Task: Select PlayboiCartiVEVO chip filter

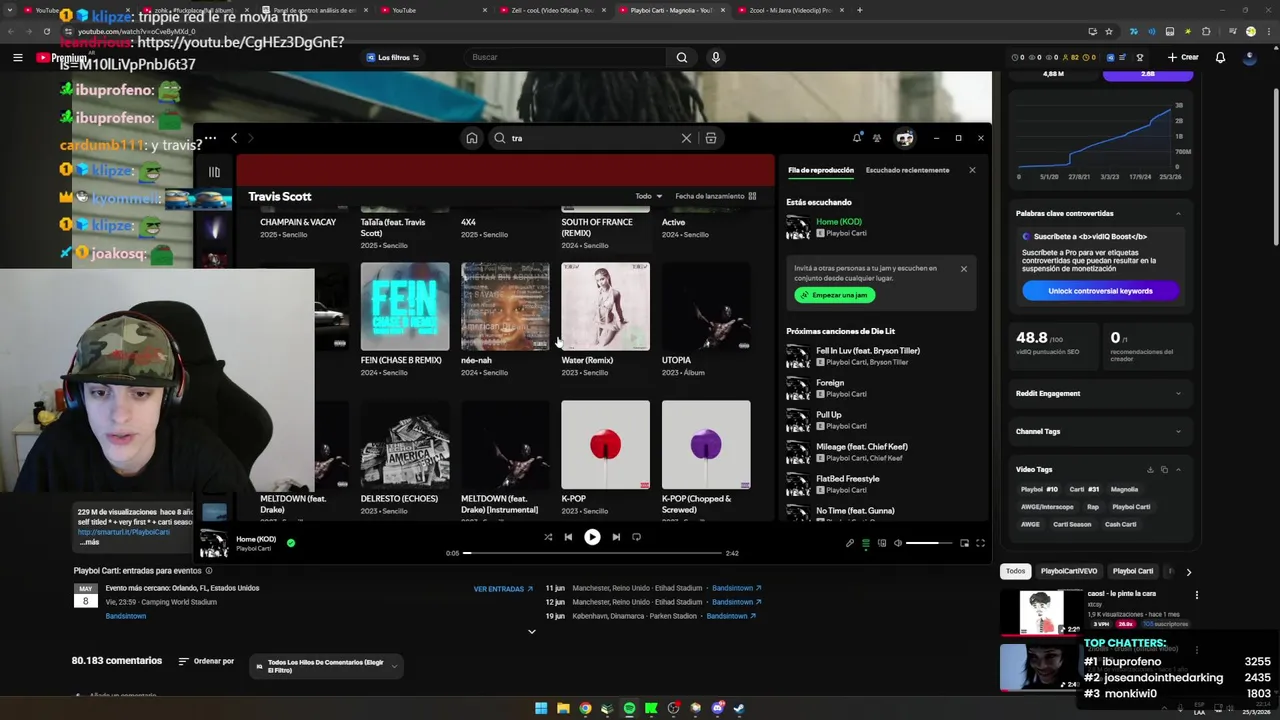Action: [x=1069, y=571]
